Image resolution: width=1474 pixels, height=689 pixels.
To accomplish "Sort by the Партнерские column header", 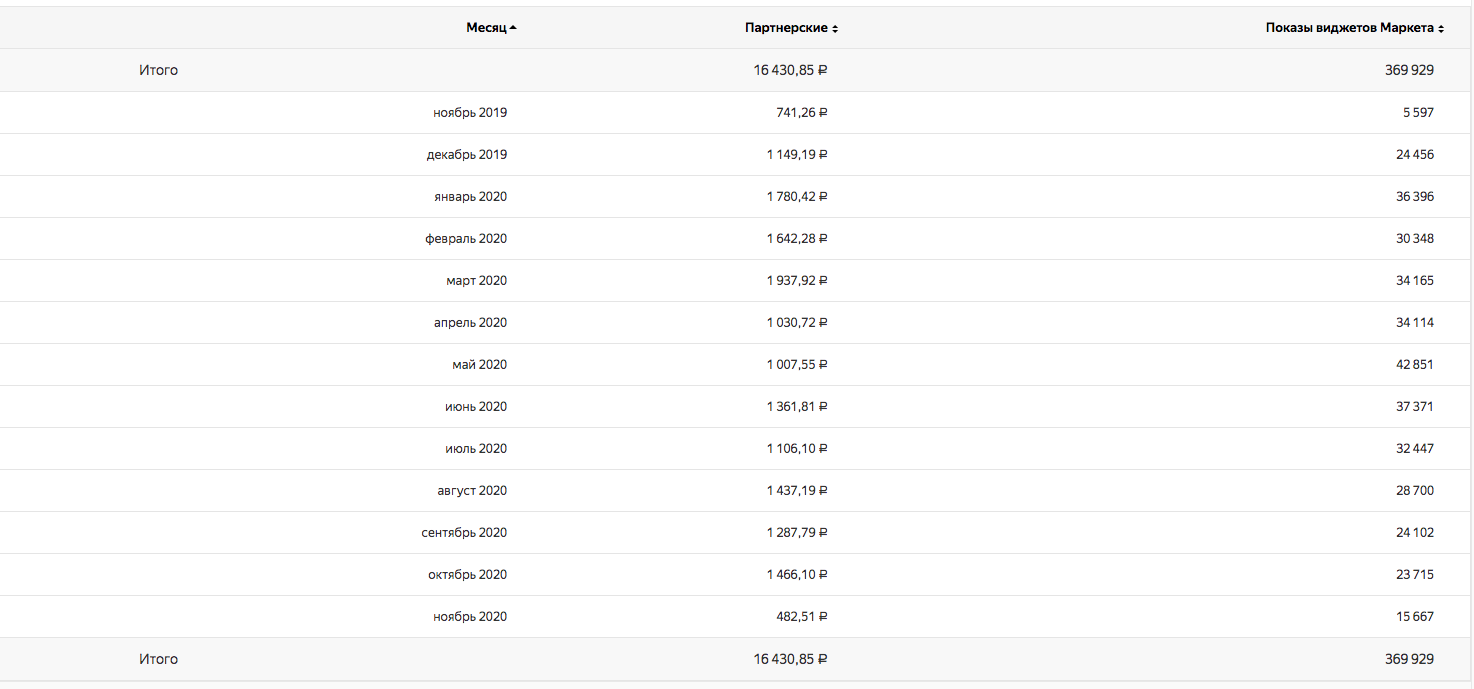I will (x=786, y=28).
